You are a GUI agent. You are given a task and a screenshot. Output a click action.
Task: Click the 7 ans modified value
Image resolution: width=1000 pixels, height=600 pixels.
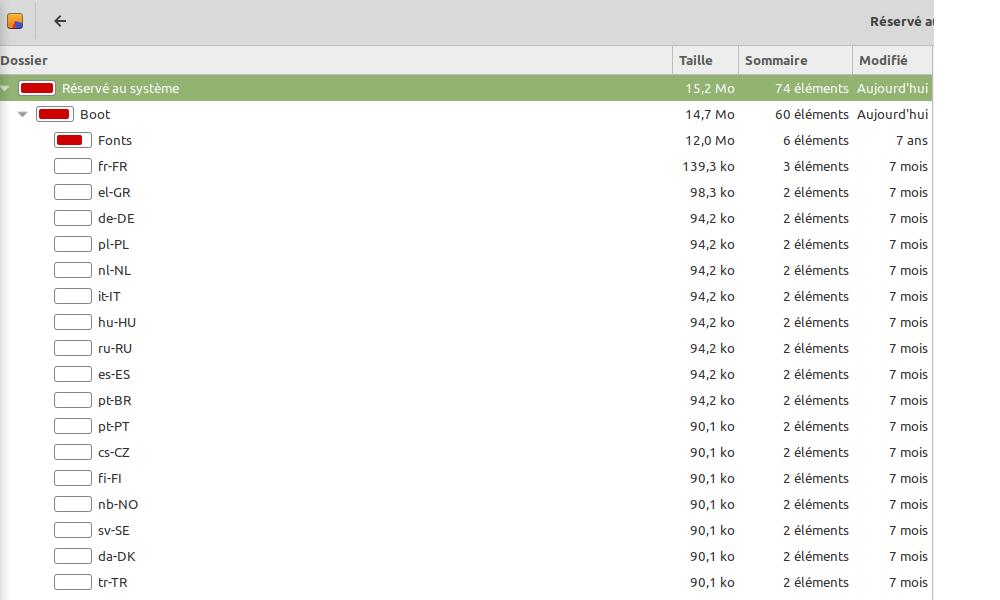tap(912, 141)
